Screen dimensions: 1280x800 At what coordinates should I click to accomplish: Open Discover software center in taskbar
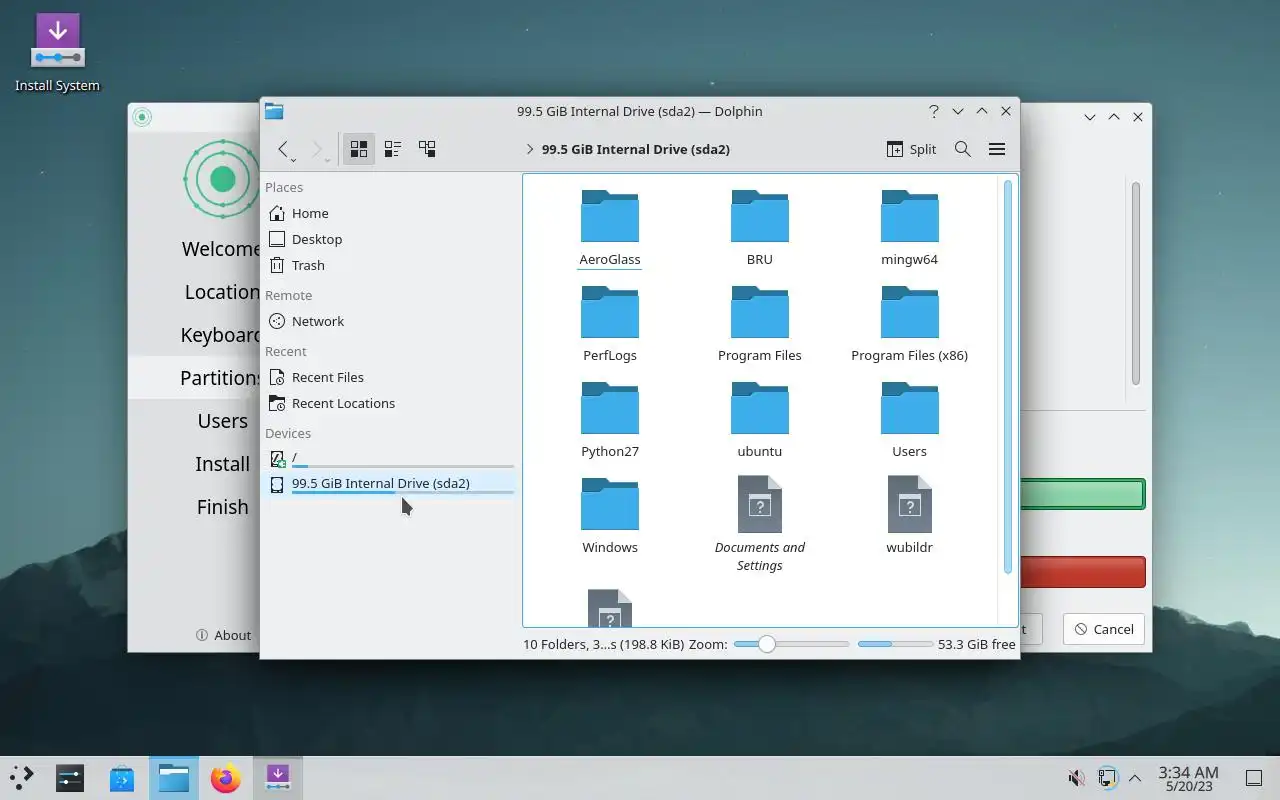tap(122, 777)
